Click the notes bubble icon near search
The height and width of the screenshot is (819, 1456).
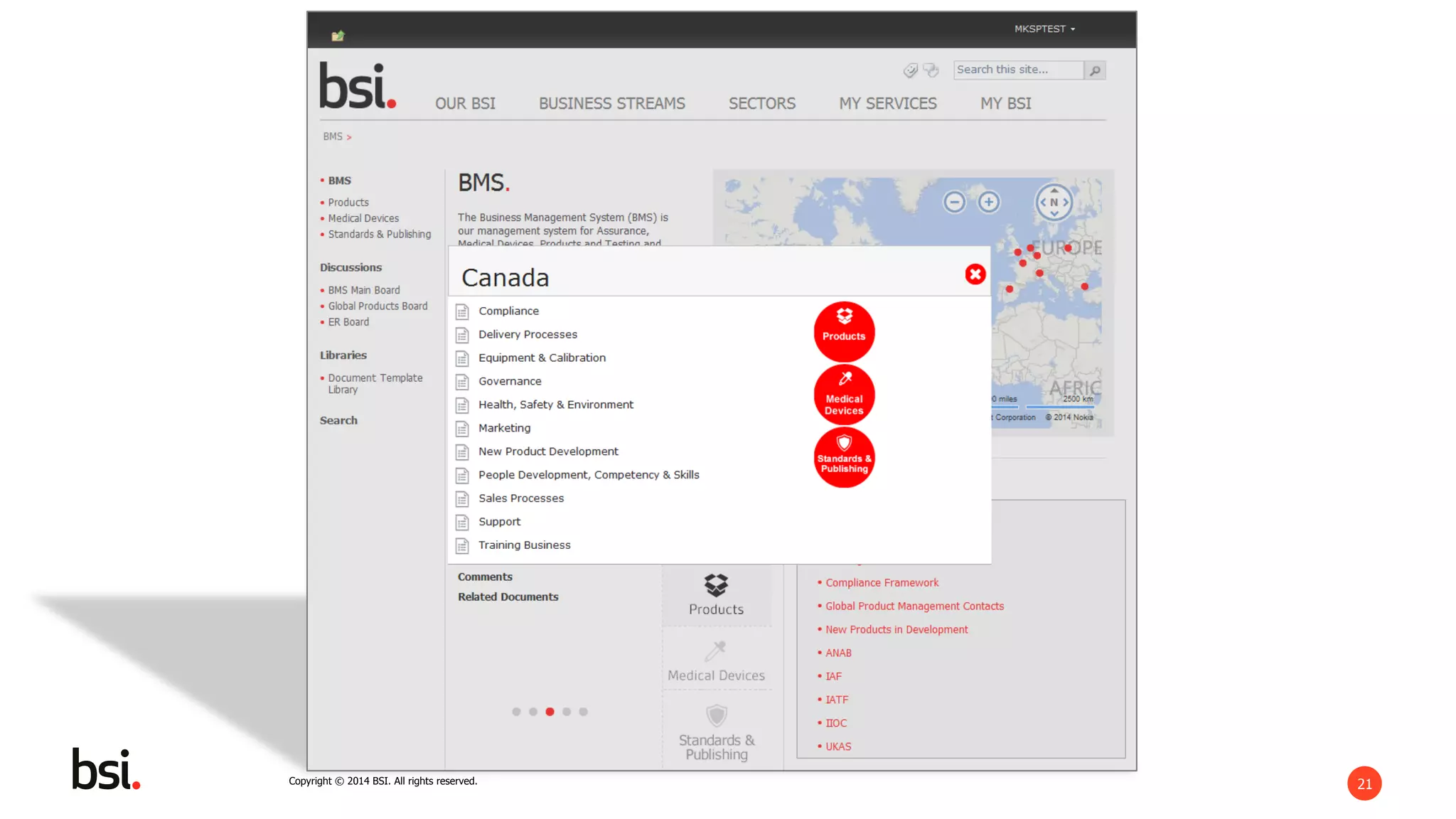[931, 70]
